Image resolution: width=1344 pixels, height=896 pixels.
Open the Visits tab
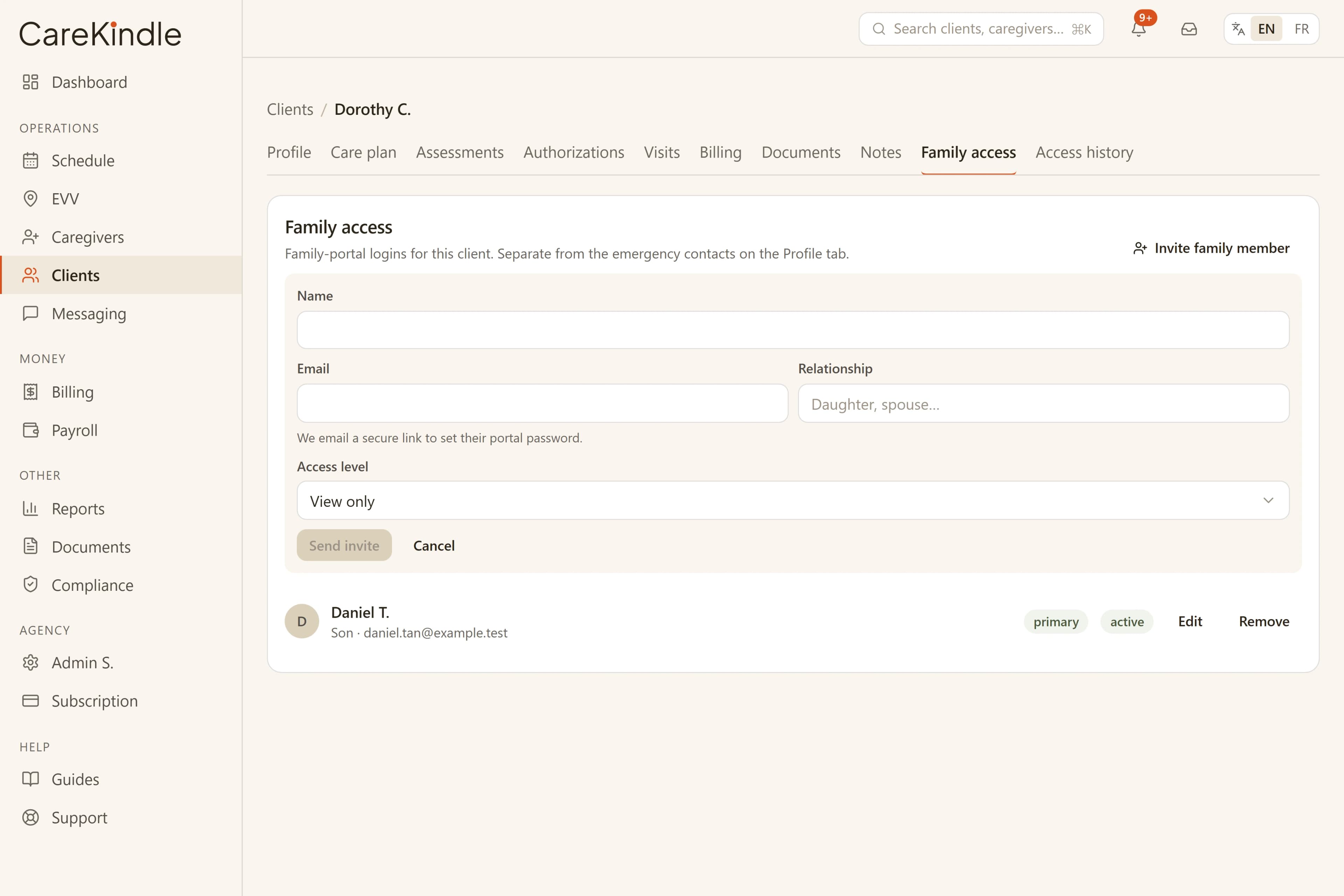click(662, 153)
